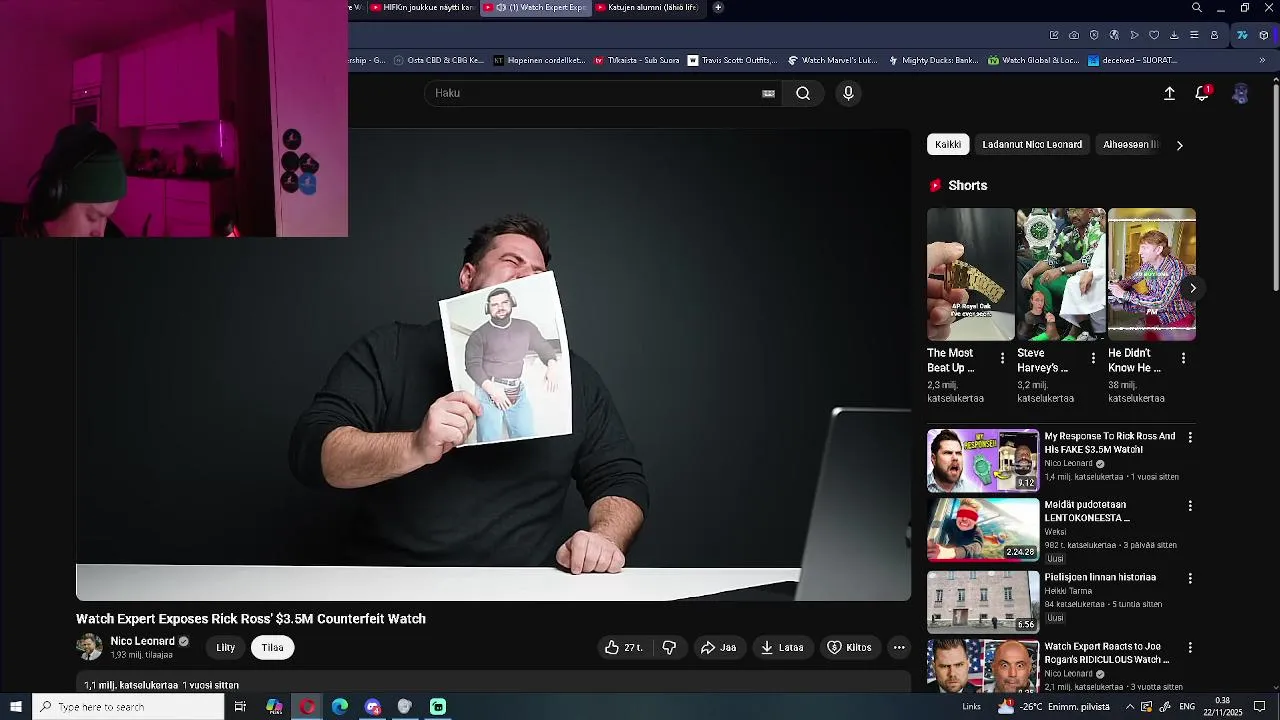Image resolution: width=1280 pixels, height=720 pixels.
Task: Open The Most Beat Up short thumbnail
Action: [970, 275]
